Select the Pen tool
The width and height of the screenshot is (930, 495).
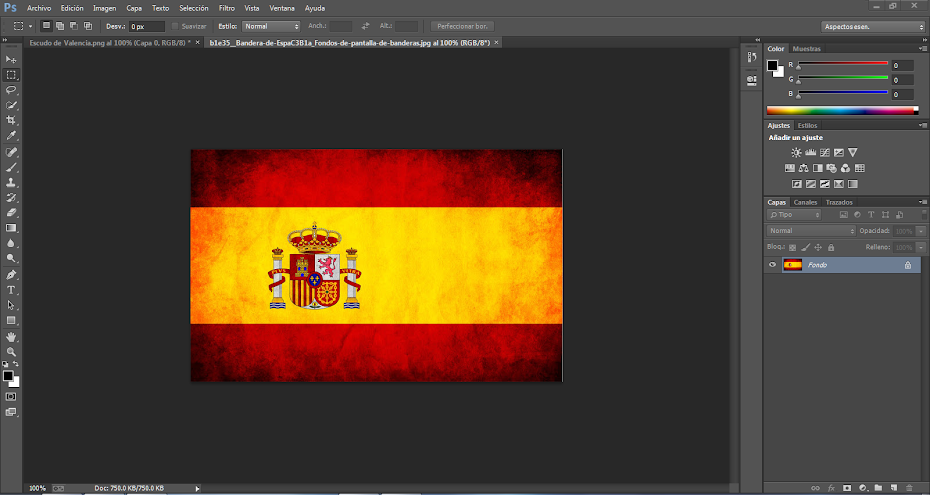pyautogui.click(x=11, y=275)
